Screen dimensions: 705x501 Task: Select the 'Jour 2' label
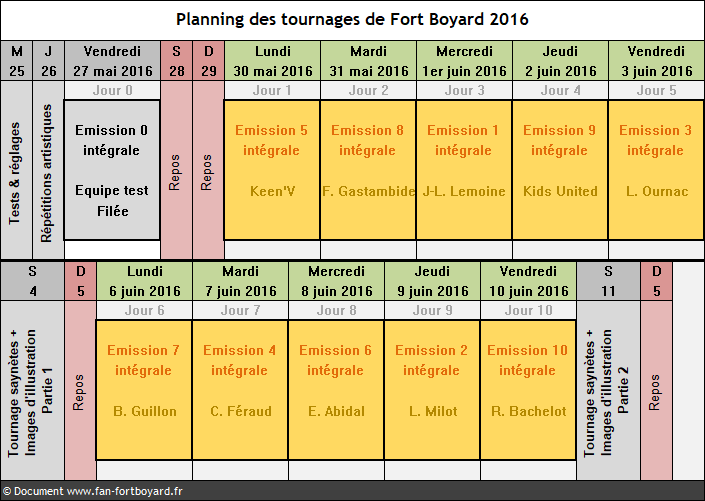369,90
